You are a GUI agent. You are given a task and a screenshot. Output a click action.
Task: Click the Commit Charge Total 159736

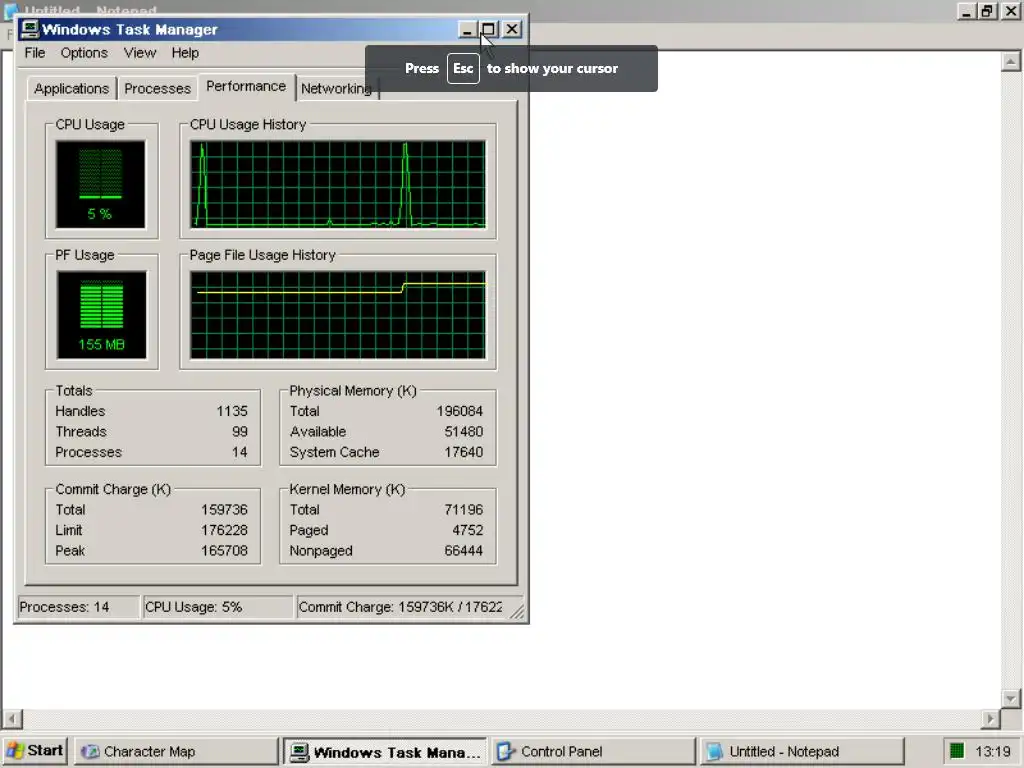pos(224,510)
